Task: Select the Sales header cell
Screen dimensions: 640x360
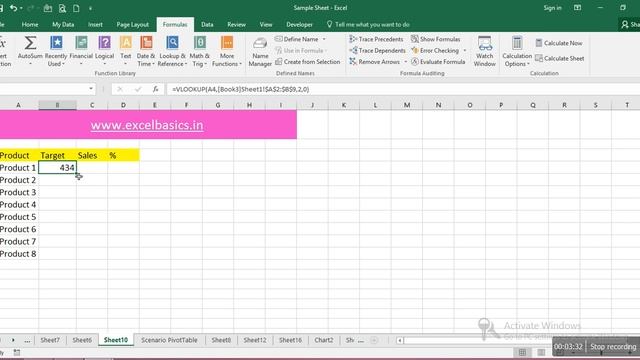Action: tap(92, 155)
